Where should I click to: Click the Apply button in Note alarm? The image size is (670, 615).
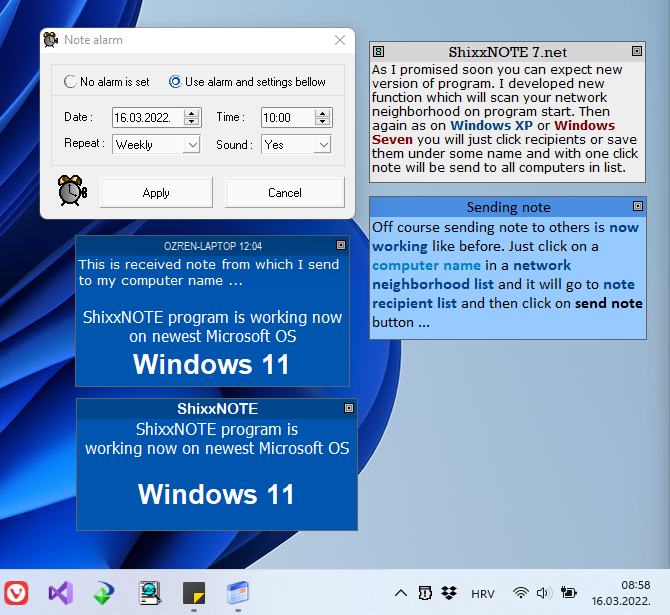pyautogui.click(x=156, y=193)
